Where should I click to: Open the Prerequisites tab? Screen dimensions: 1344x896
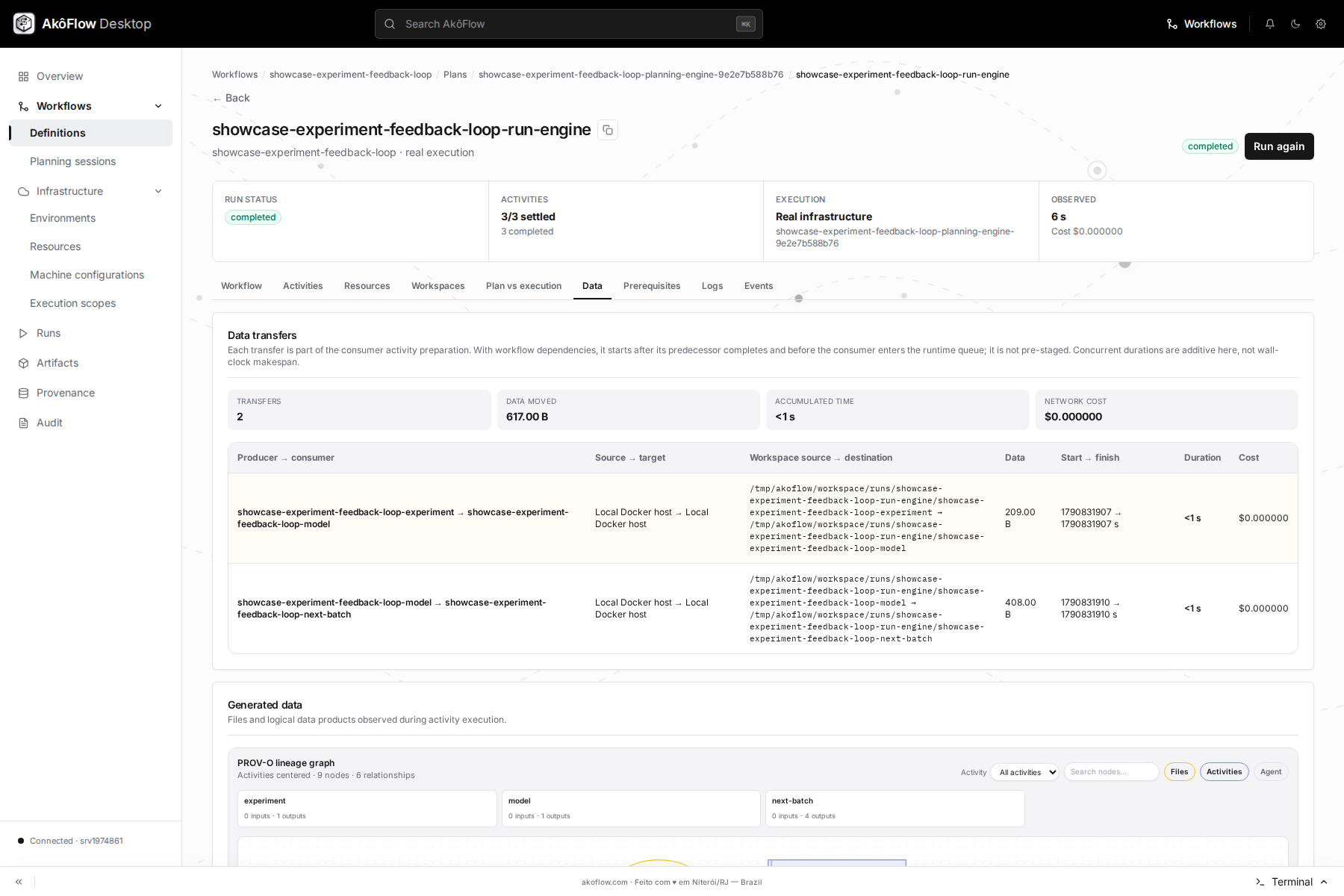pos(652,286)
